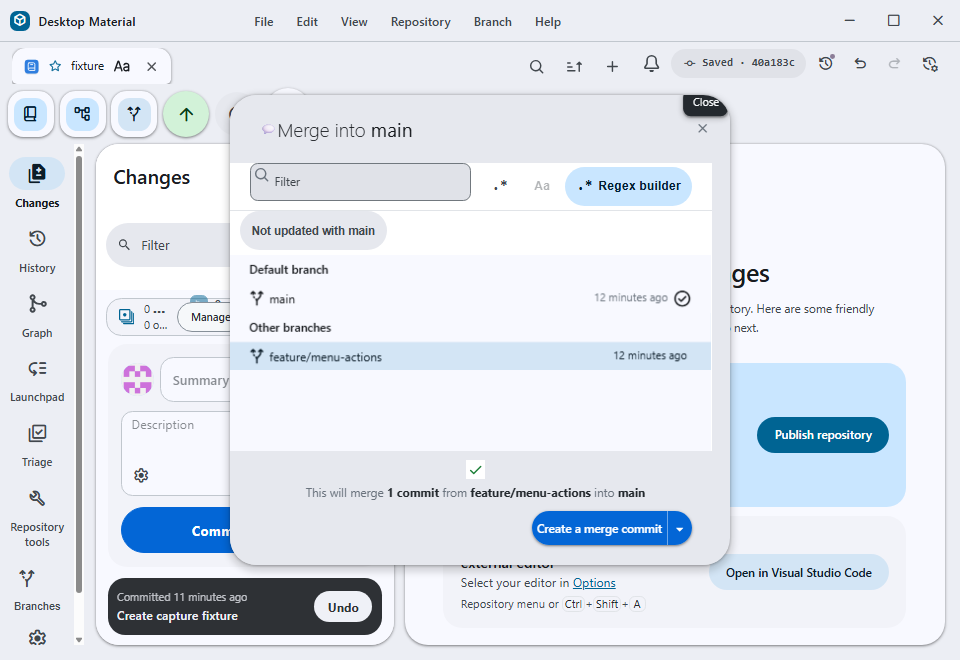Click Create a merge commit button
Image resolution: width=960 pixels, height=660 pixels.
[x=599, y=529]
